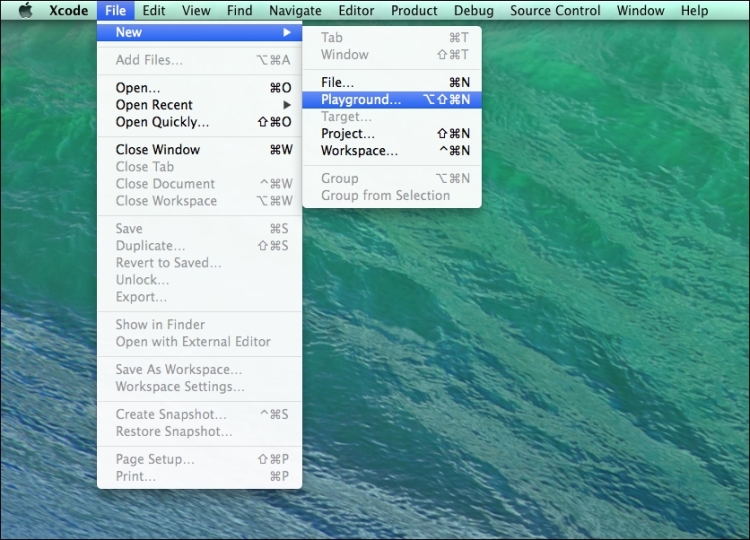Open the Debug menu

(x=474, y=10)
